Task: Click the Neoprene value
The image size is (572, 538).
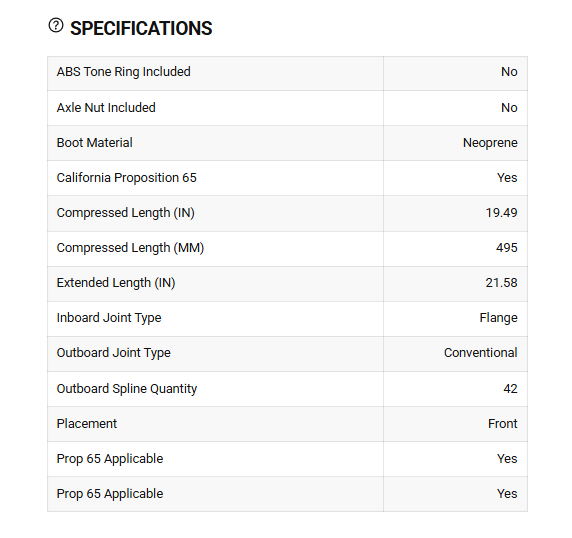Action: pos(490,143)
